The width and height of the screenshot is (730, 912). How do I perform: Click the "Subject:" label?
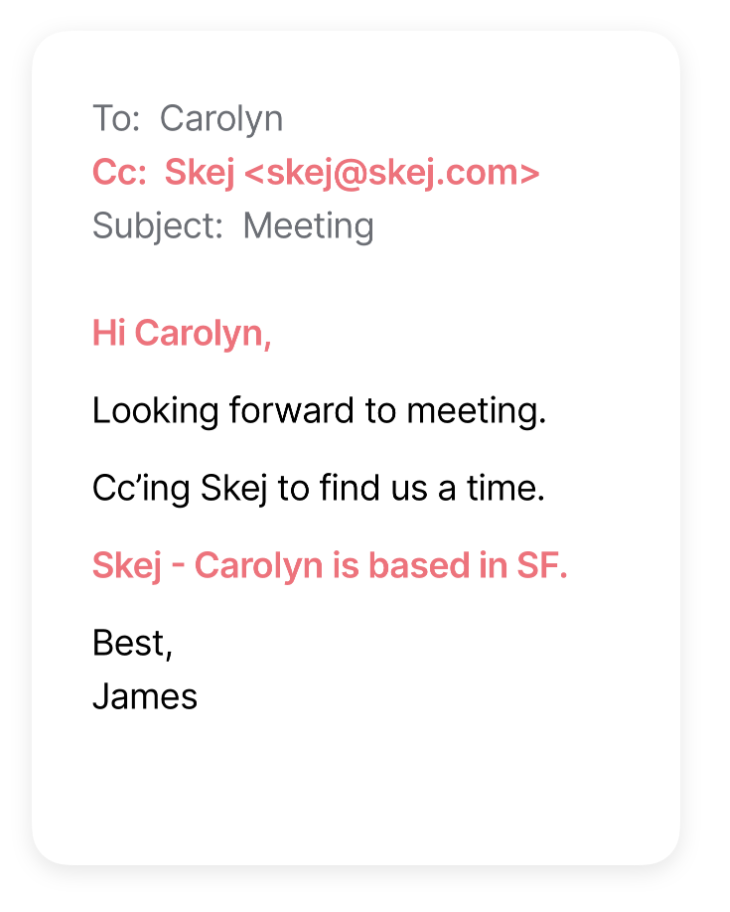[158, 226]
